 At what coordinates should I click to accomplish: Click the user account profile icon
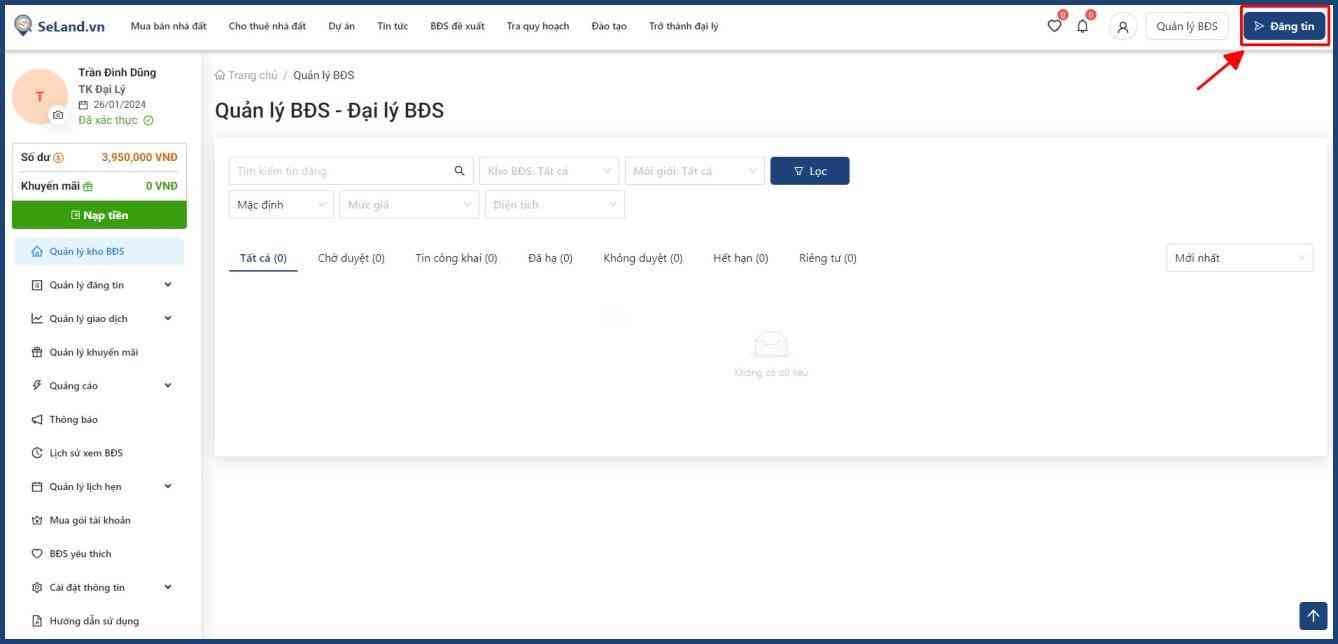pyautogui.click(x=1122, y=27)
